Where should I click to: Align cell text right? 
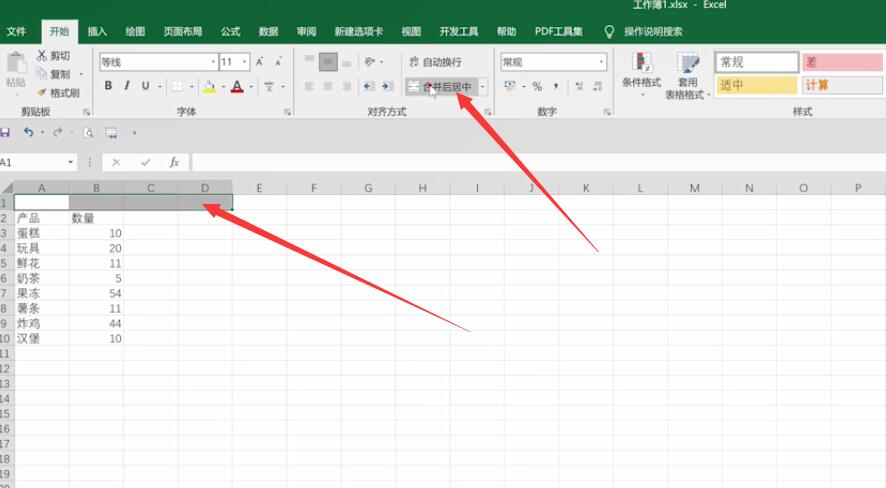pyautogui.click(x=347, y=86)
